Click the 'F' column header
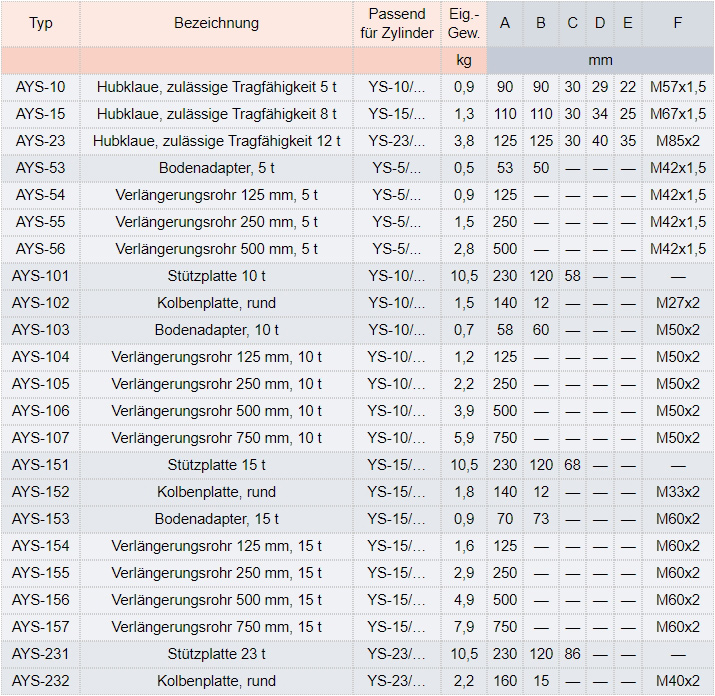Screen dimensions: 715x696 pyautogui.click(x=678, y=23)
